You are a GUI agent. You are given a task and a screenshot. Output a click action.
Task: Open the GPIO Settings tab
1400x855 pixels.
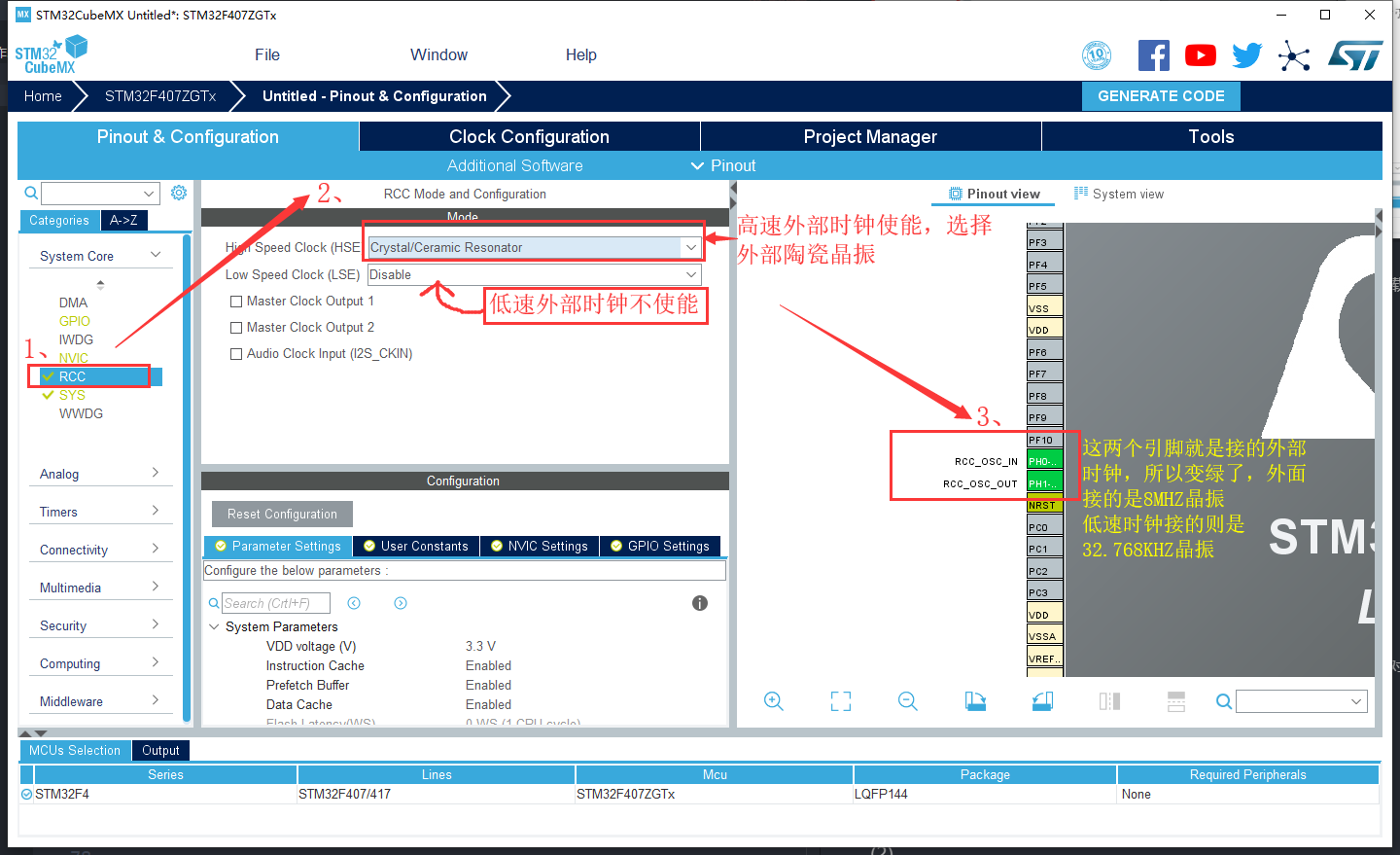(x=660, y=547)
